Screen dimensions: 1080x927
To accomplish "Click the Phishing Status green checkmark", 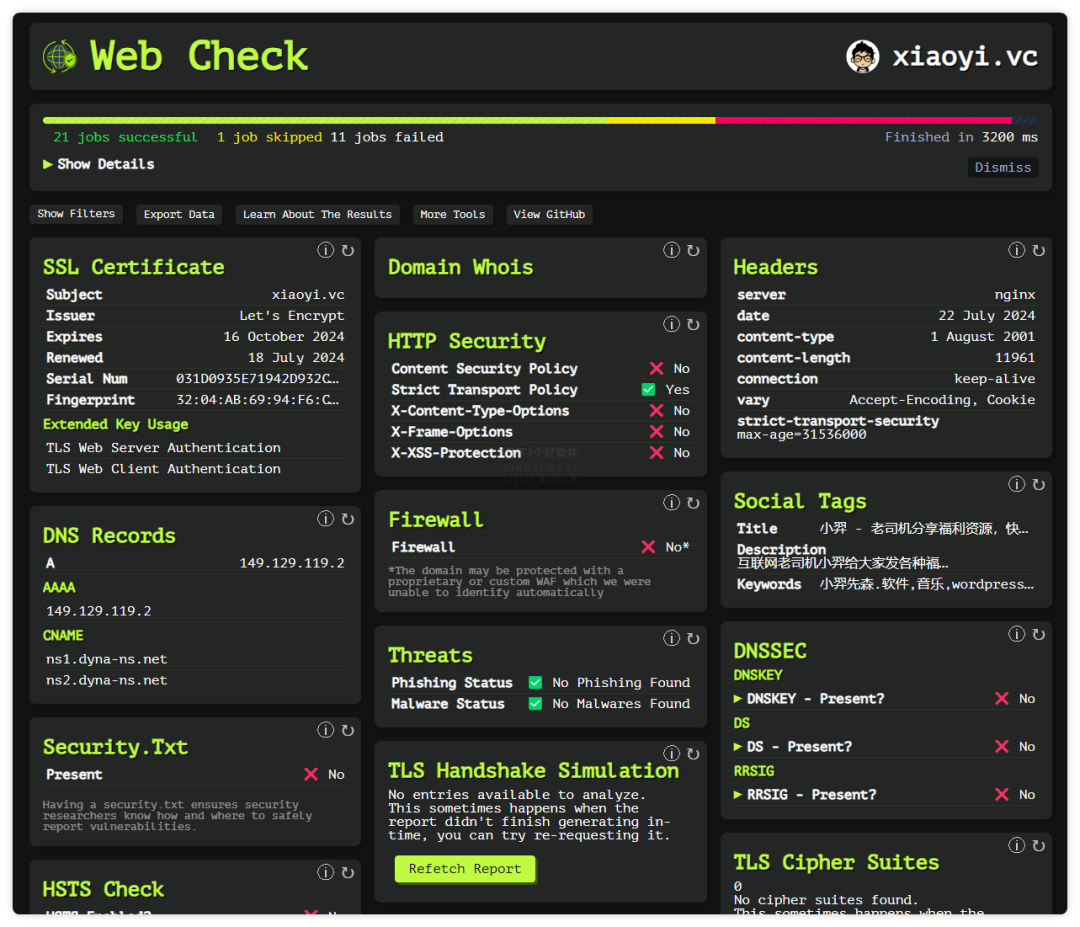I will (x=535, y=683).
